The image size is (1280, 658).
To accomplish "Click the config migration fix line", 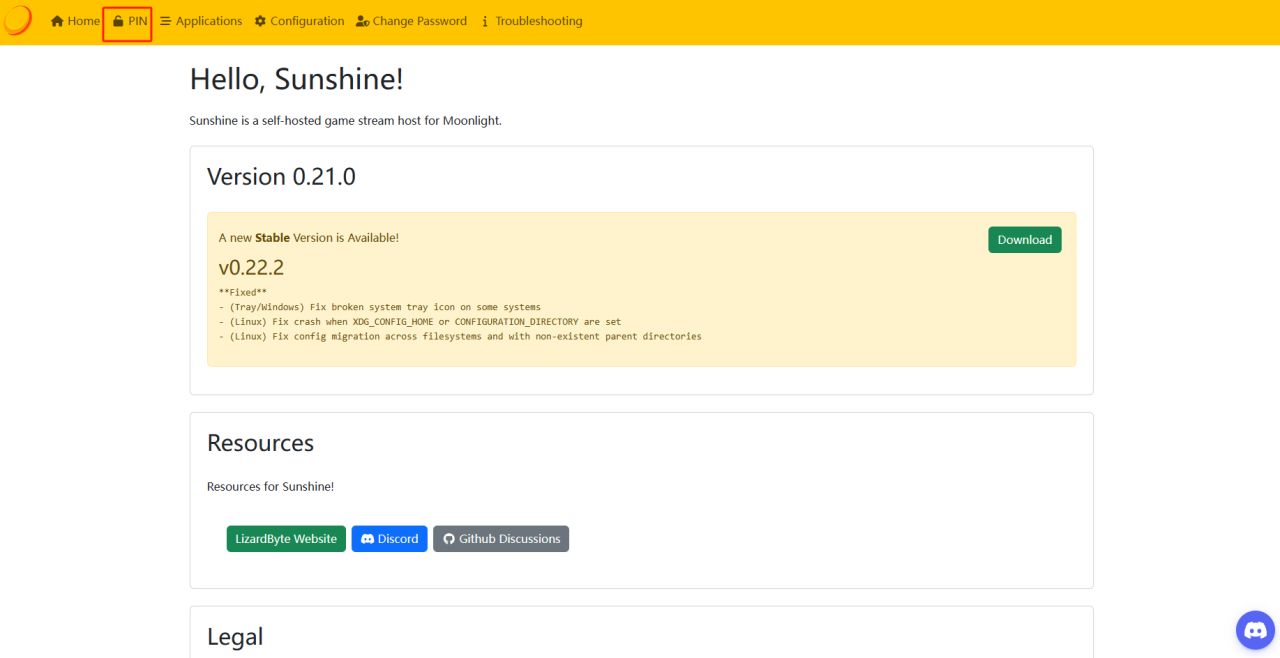I will pos(459,337).
